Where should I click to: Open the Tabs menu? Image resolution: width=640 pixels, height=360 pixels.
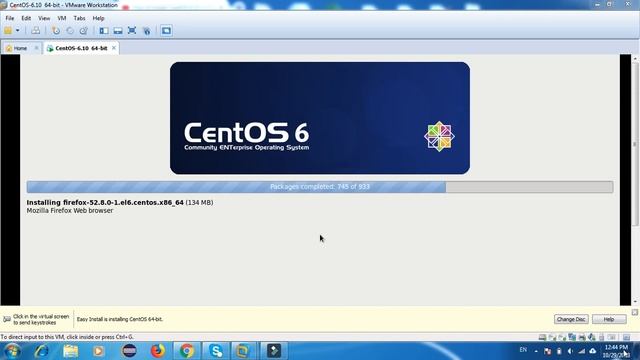(79, 18)
